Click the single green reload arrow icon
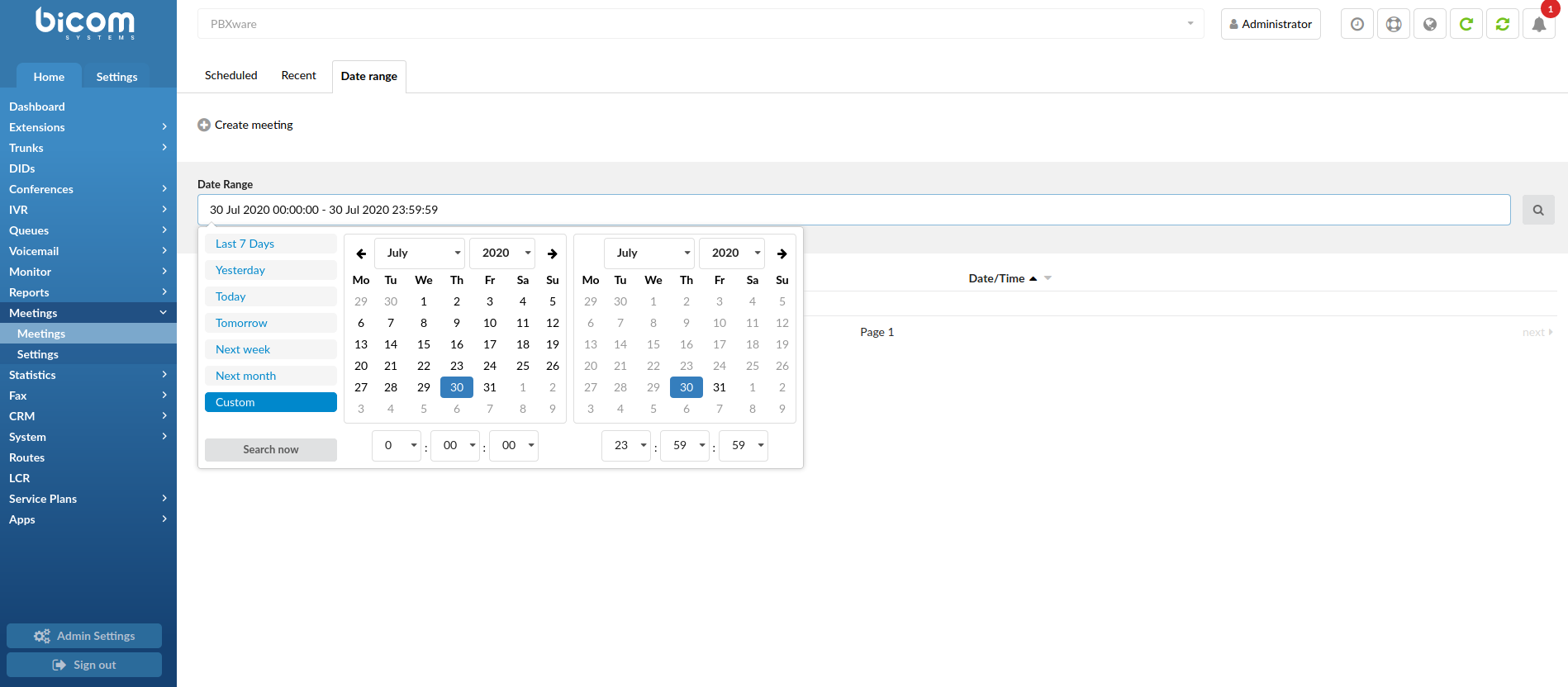The height and width of the screenshot is (687, 1568). (1466, 24)
